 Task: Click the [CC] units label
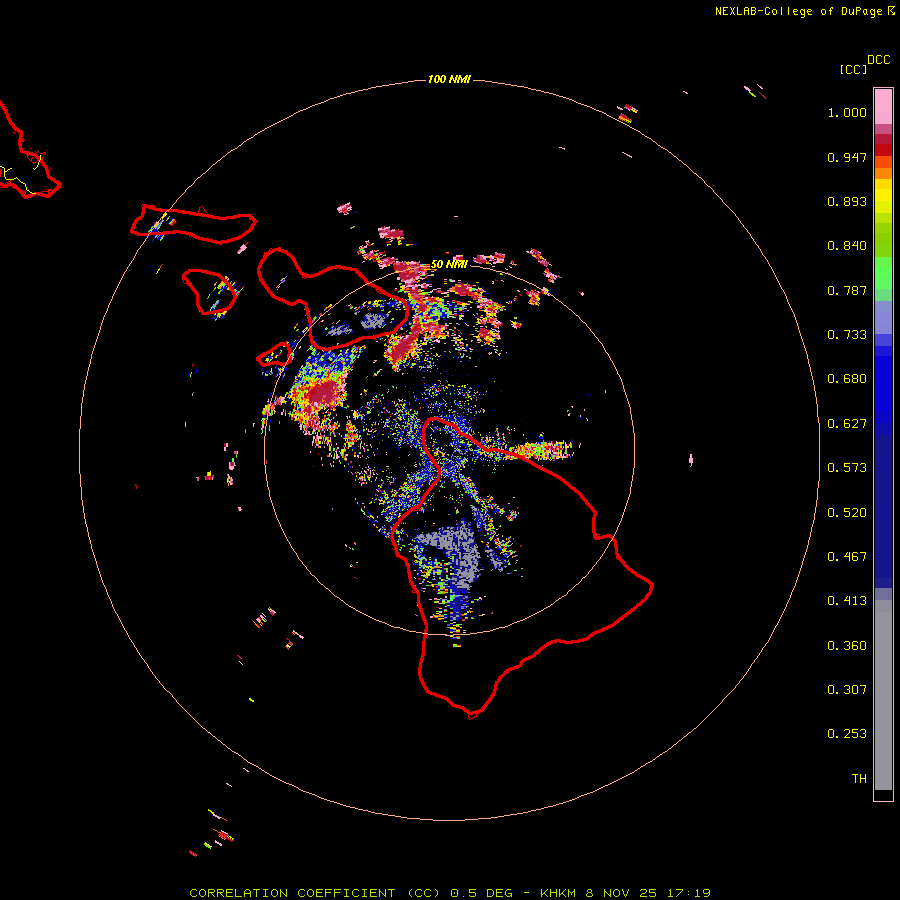853,70
